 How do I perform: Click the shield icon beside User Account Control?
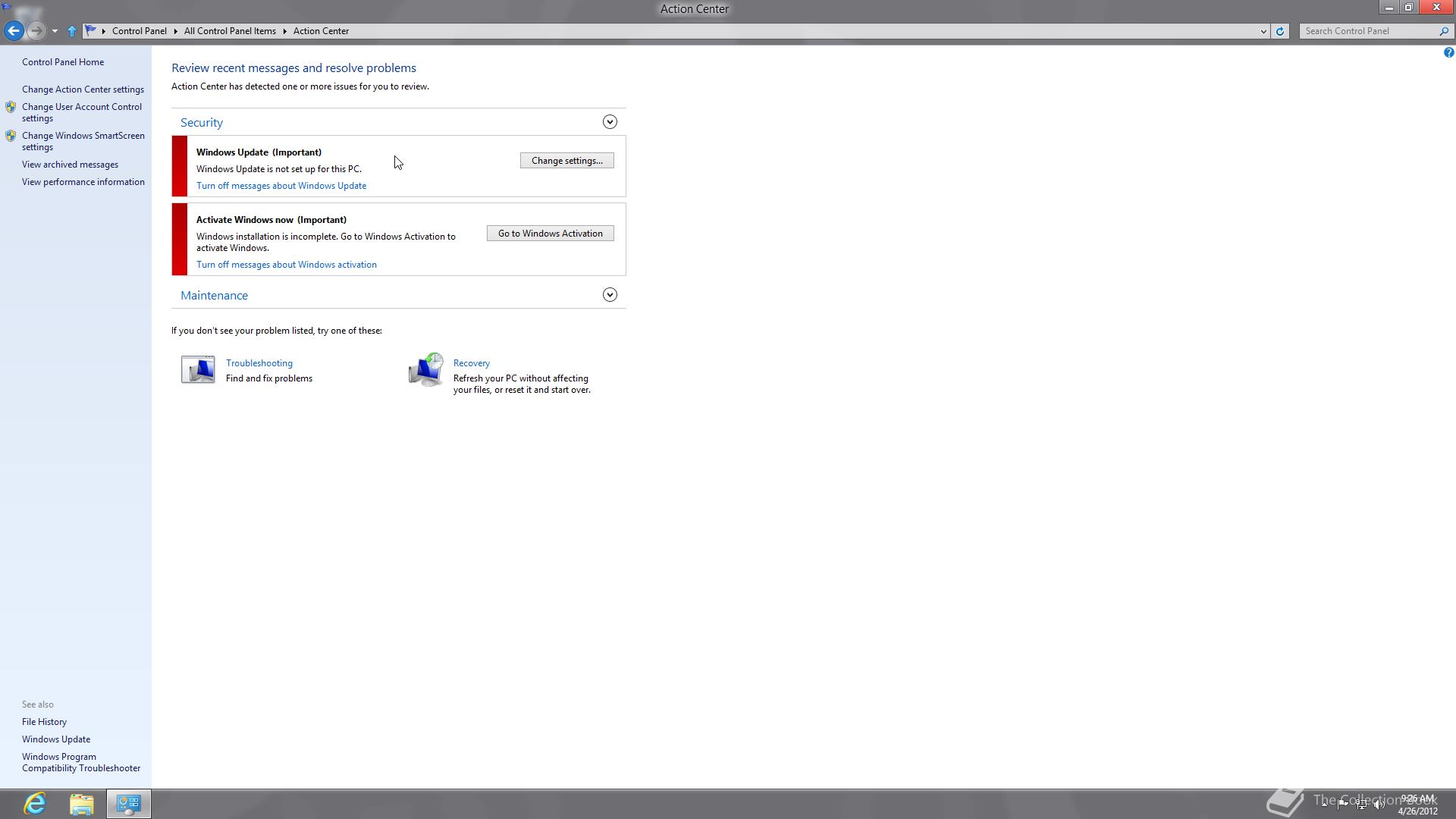11,107
